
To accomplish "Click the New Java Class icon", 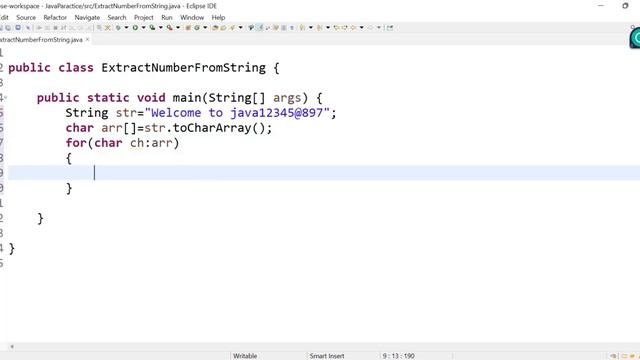I will click(x=197, y=28).
